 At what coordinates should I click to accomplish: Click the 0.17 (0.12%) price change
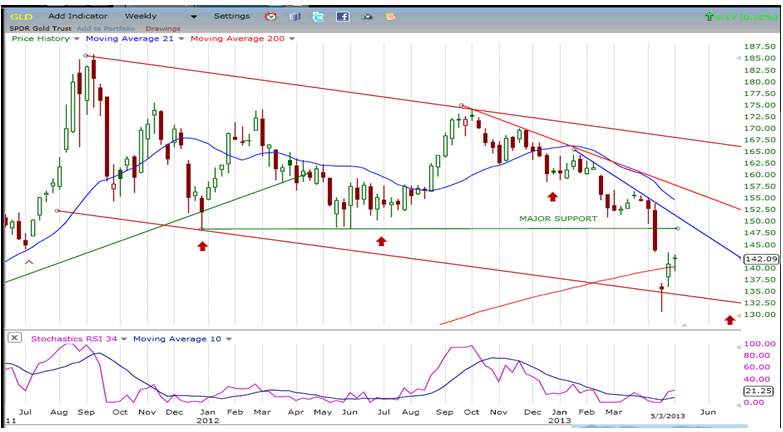tap(746, 17)
